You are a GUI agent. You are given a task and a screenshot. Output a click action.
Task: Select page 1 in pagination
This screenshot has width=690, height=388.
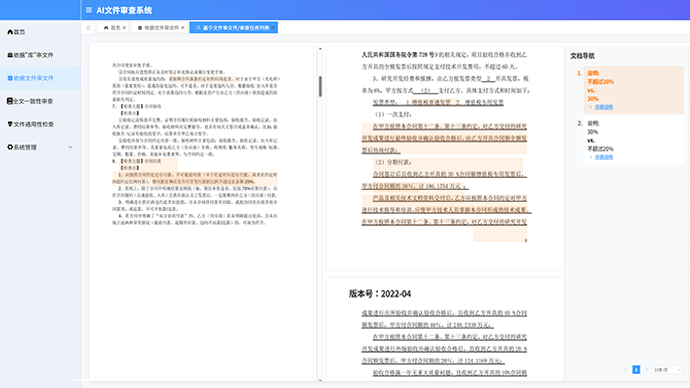[x=636, y=370]
